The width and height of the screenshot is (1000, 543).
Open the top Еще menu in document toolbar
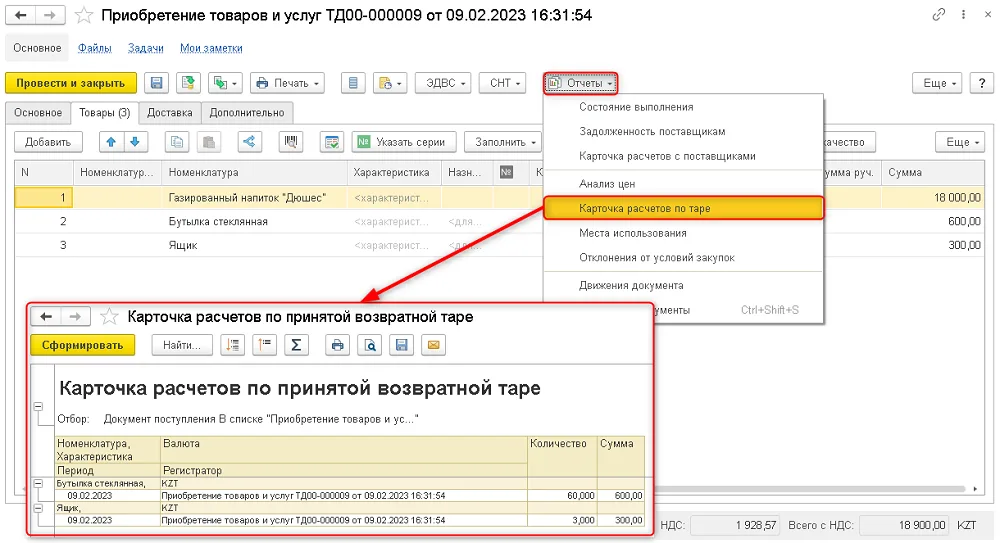pos(937,83)
